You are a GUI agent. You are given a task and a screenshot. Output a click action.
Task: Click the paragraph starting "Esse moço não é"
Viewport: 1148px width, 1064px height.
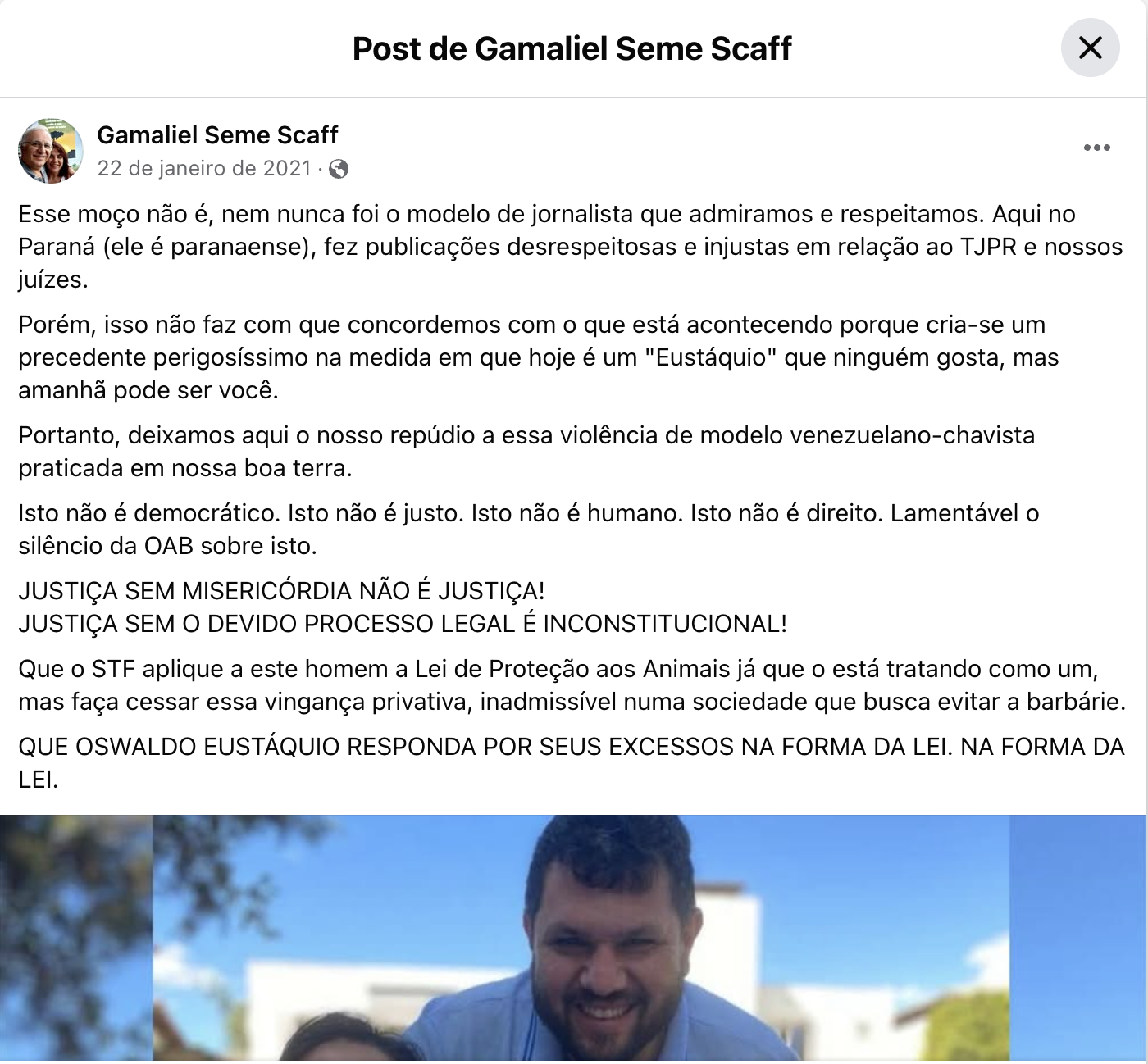571,247
